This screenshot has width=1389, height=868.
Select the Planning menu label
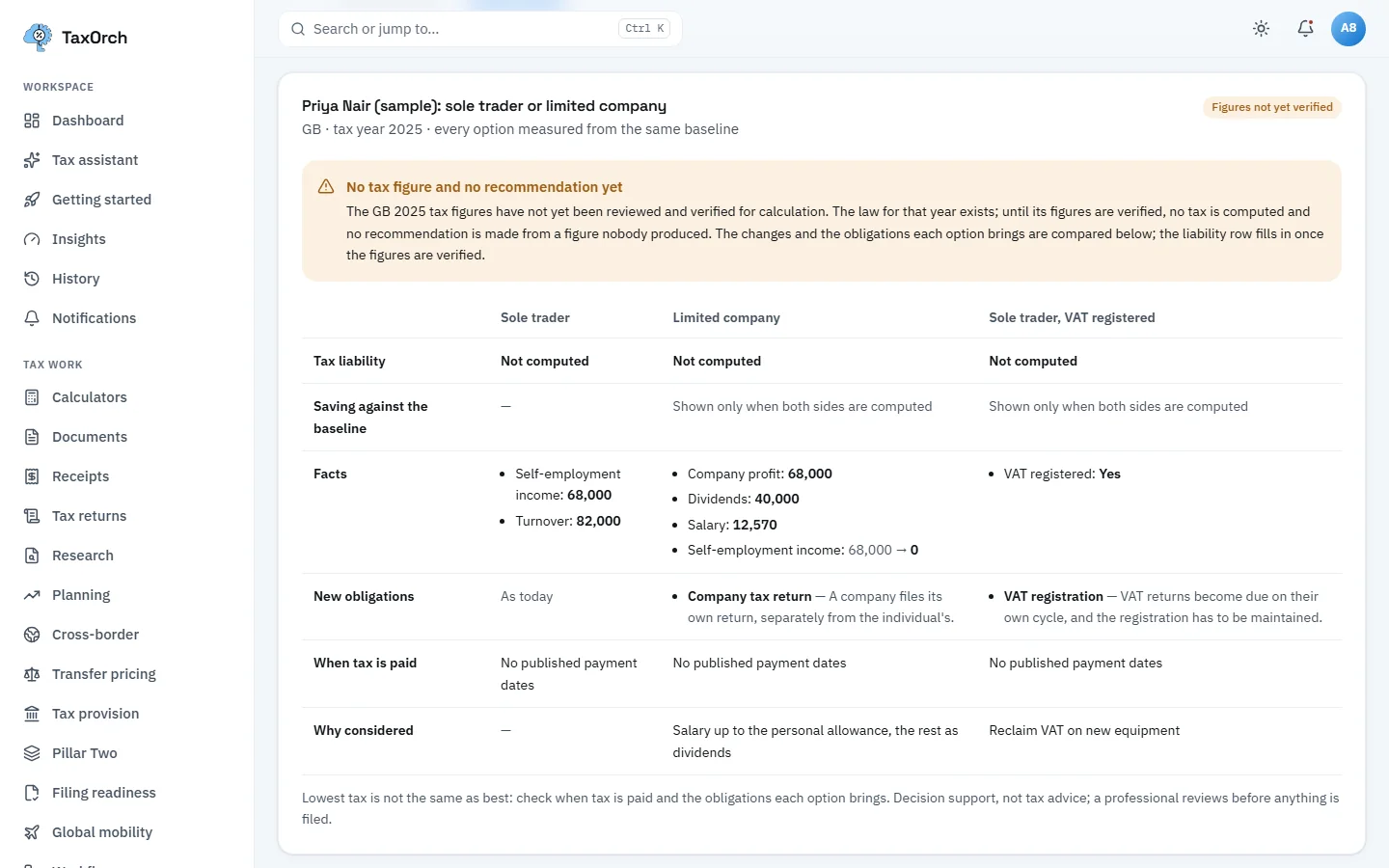tap(81, 595)
